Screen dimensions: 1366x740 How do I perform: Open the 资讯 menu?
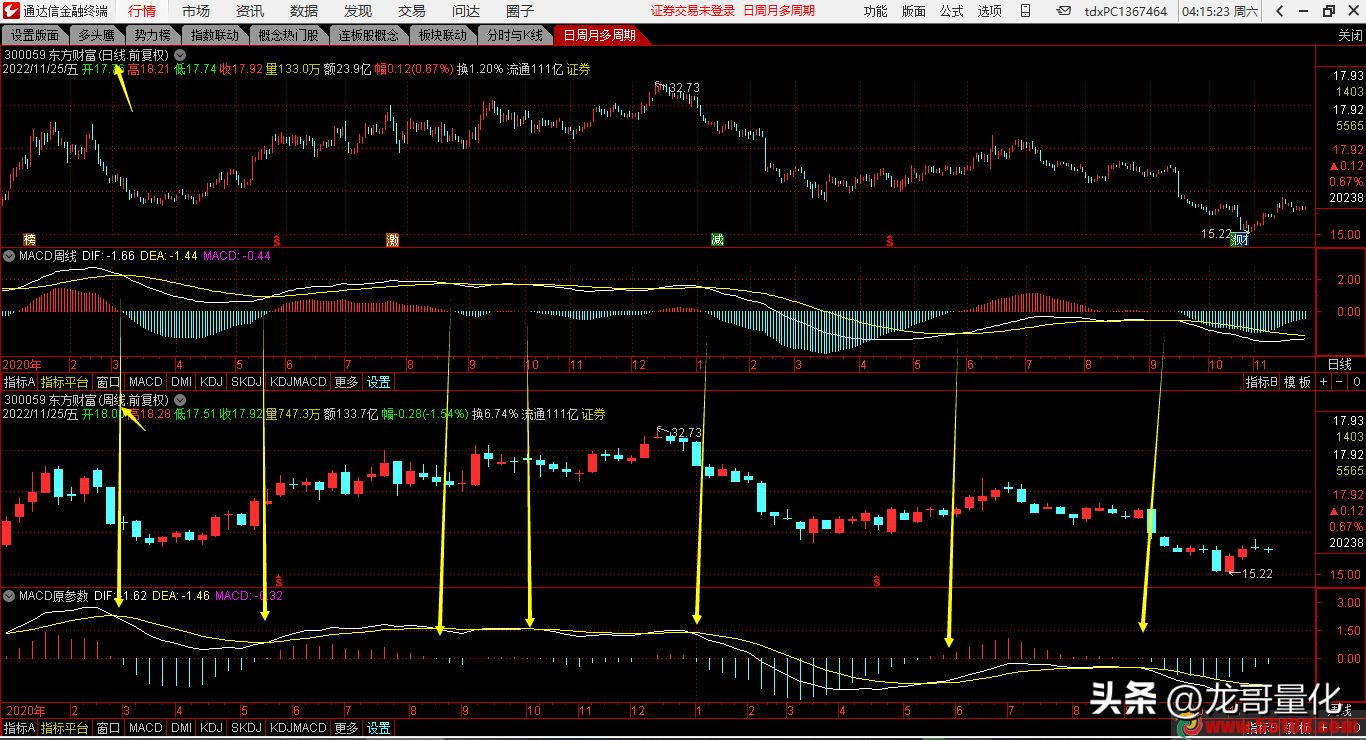click(x=250, y=11)
